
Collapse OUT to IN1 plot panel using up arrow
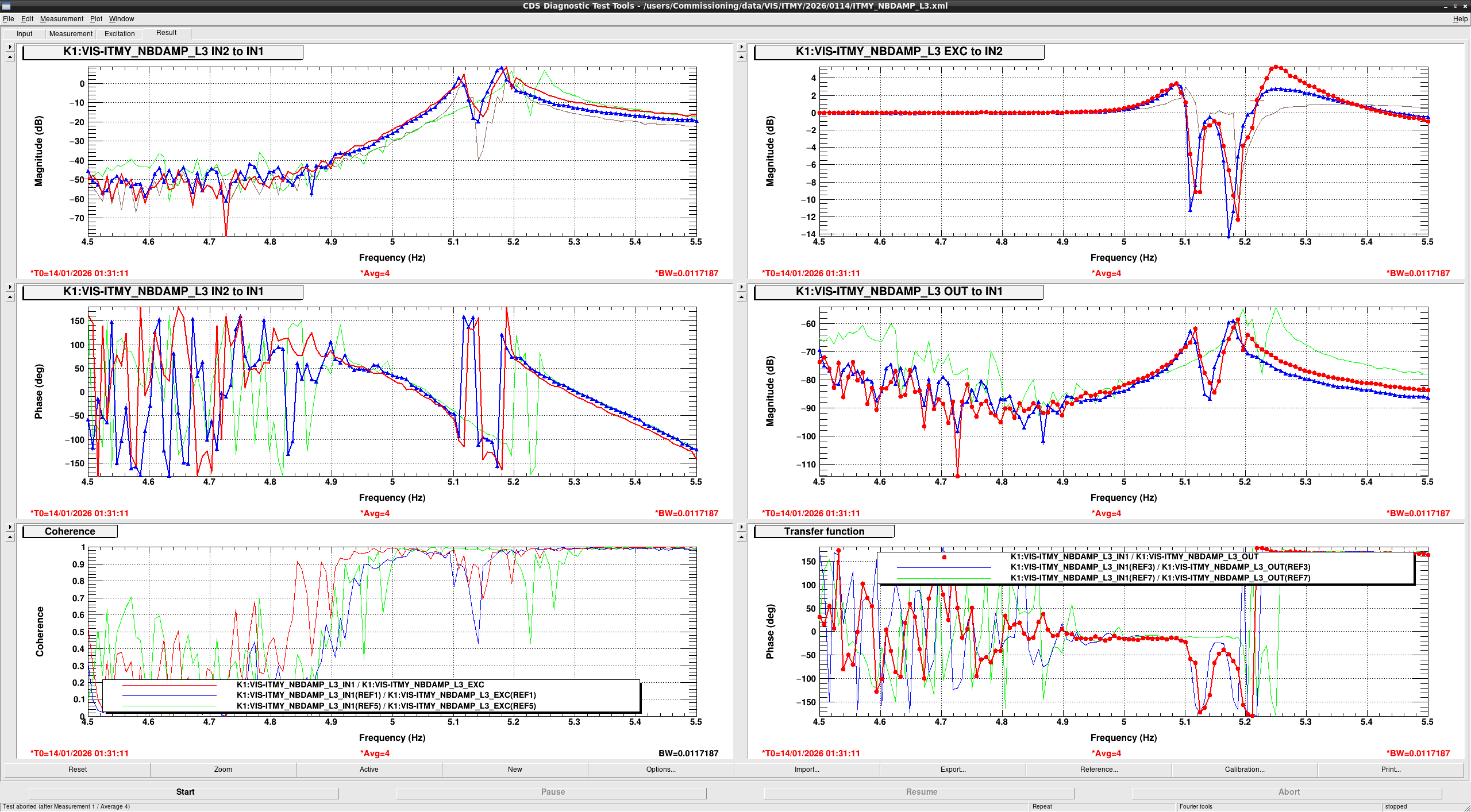click(x=741, y=297)
